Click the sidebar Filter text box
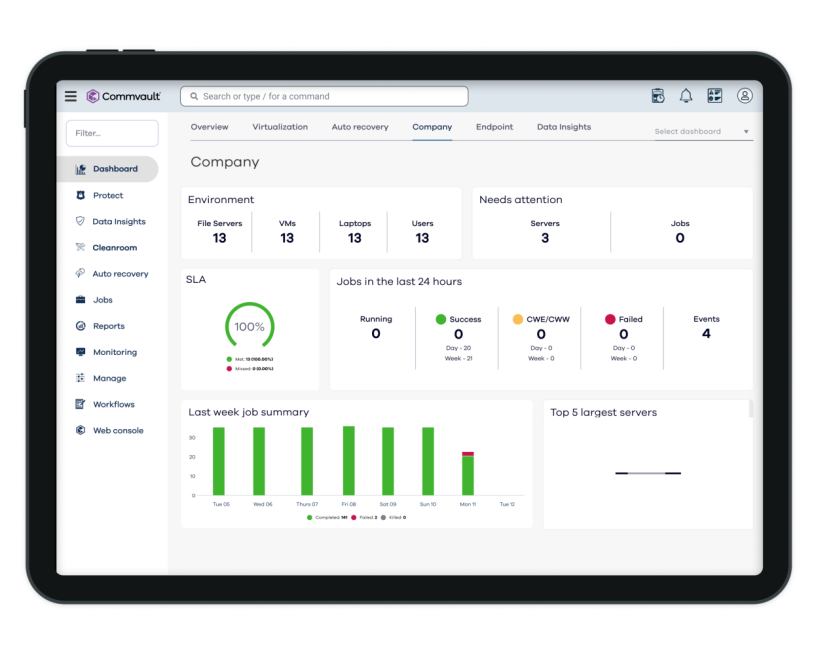The height and width of the screenshot is (653, 816). [112, 133]
